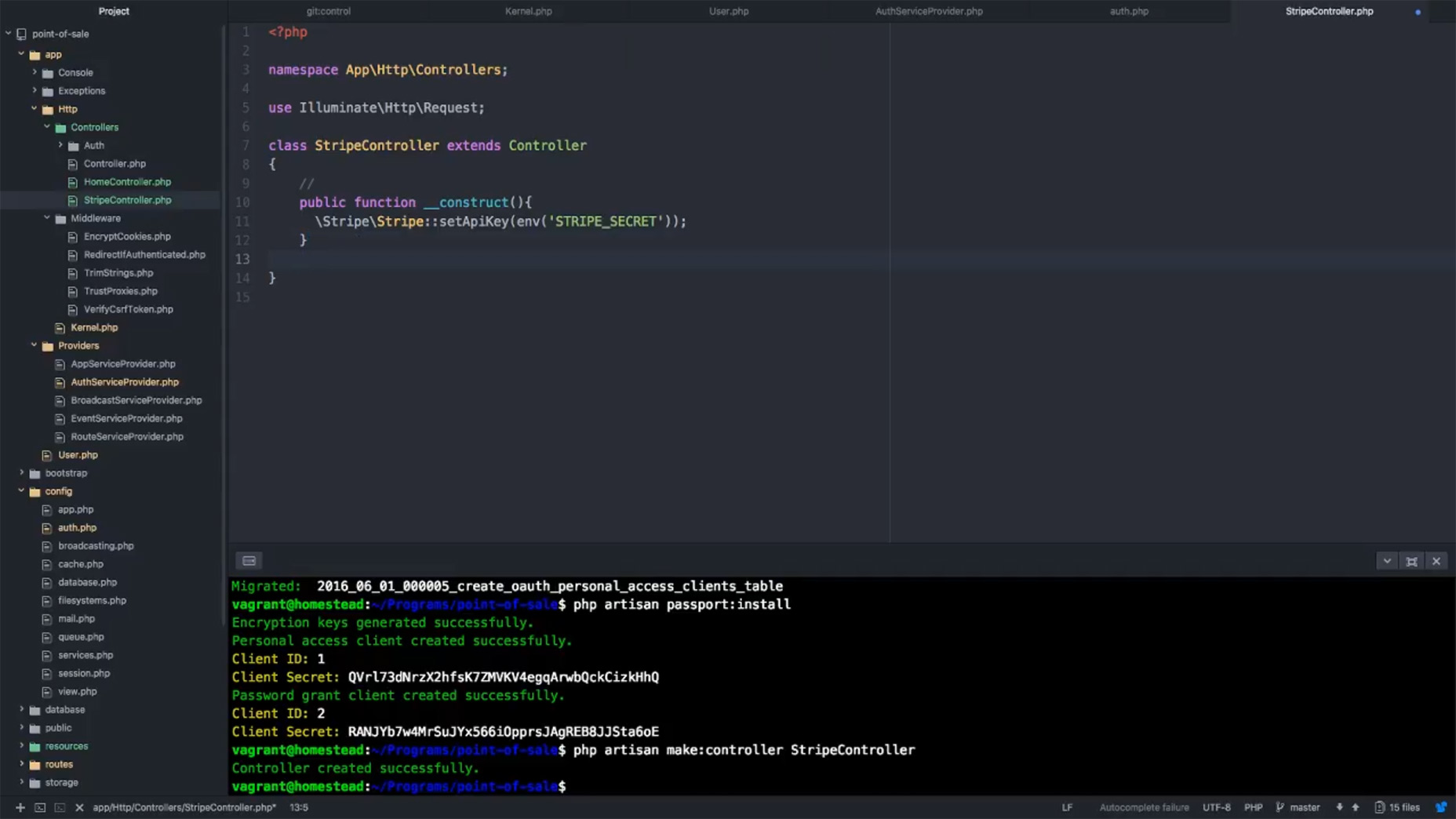
Task: Click the master git branch indicator
Action: point(1298,807)
